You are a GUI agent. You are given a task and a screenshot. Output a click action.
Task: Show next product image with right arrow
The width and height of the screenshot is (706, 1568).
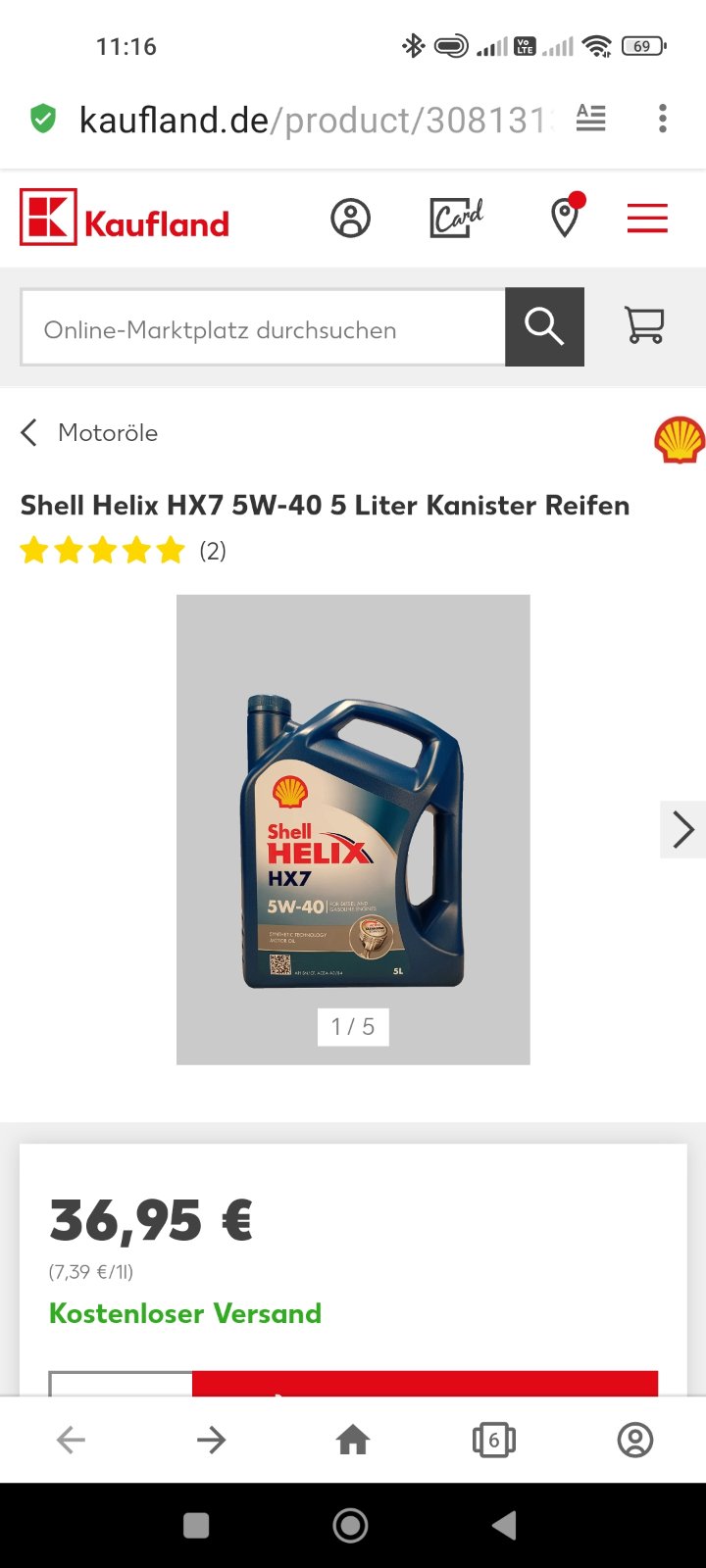(682, 829)
